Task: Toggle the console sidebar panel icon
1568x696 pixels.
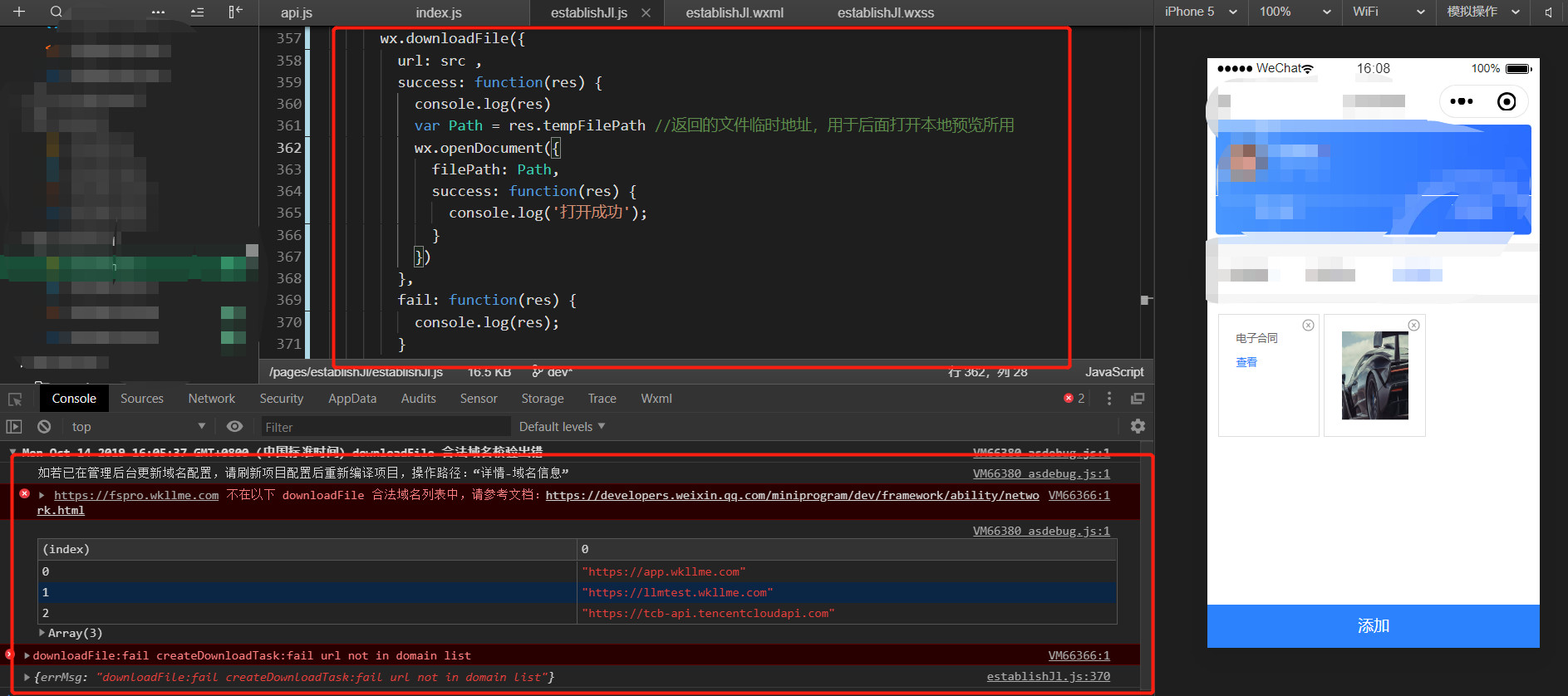Action: click(14, 426)
